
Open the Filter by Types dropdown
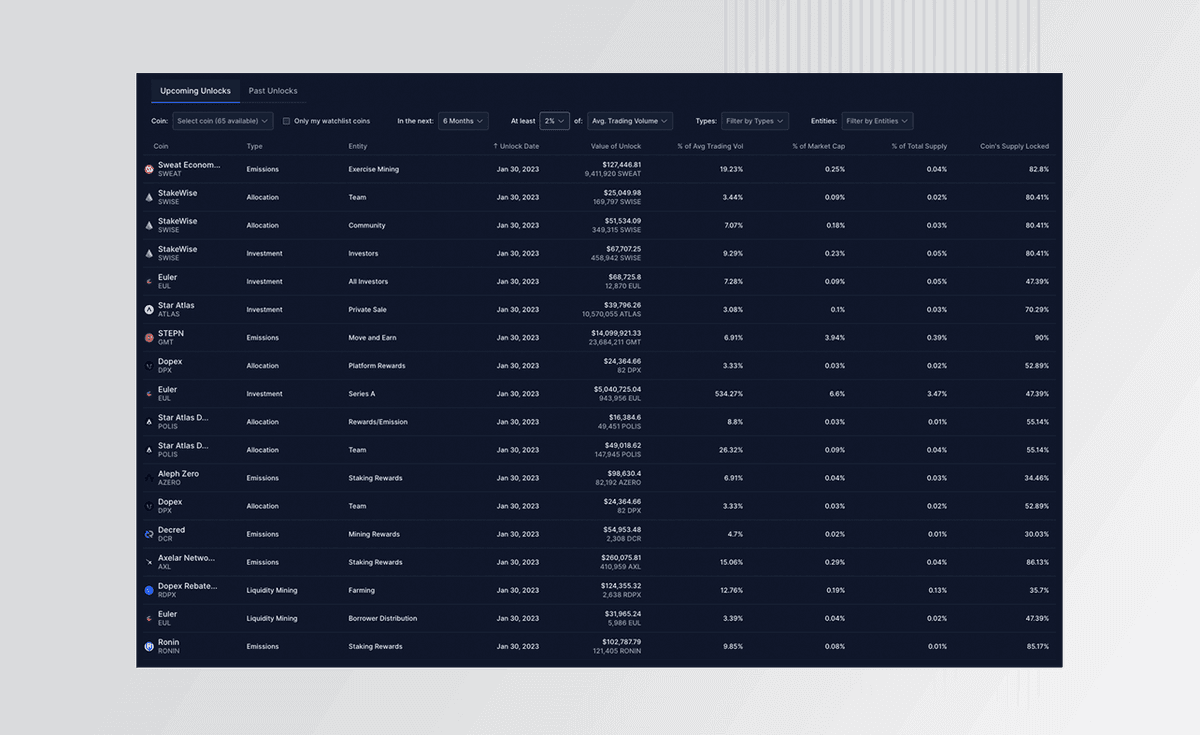click(x=755, y=120)
